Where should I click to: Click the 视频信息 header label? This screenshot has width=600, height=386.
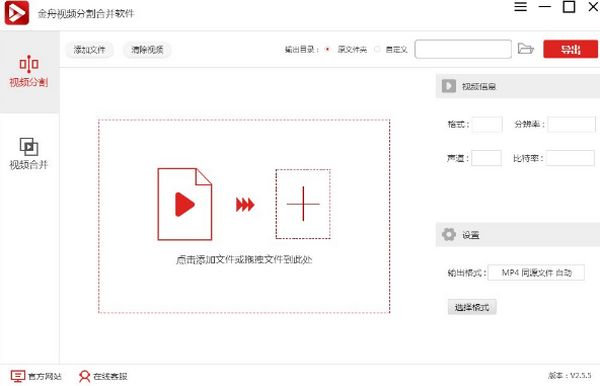[x=479, y=86]
